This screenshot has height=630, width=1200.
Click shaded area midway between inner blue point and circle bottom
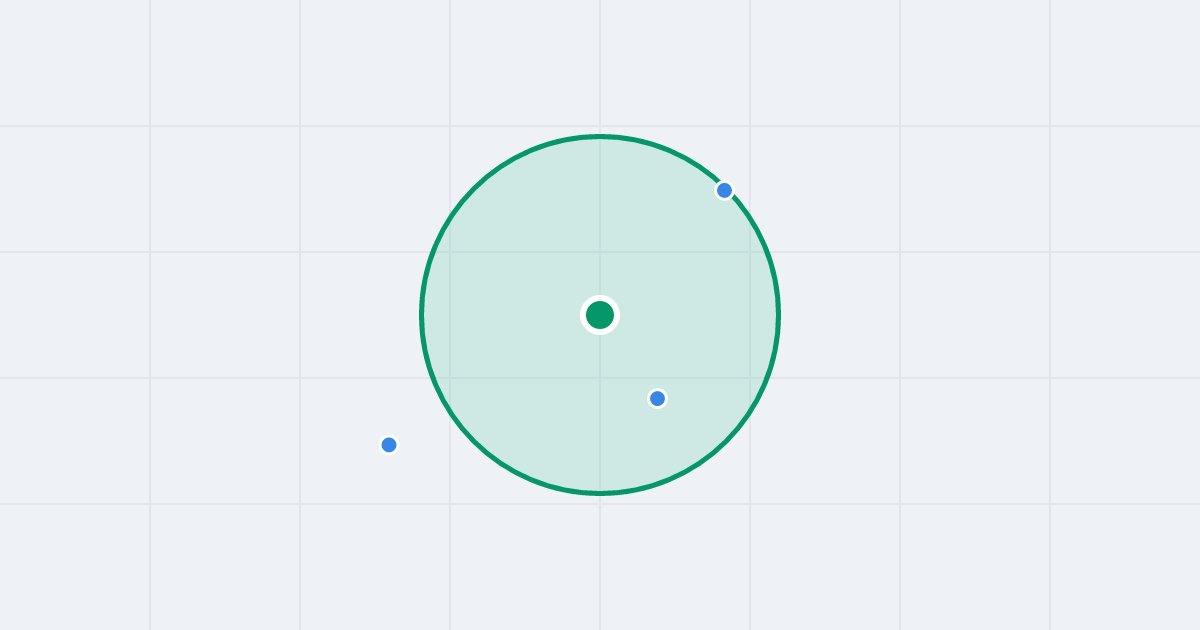tap(628, 445)
